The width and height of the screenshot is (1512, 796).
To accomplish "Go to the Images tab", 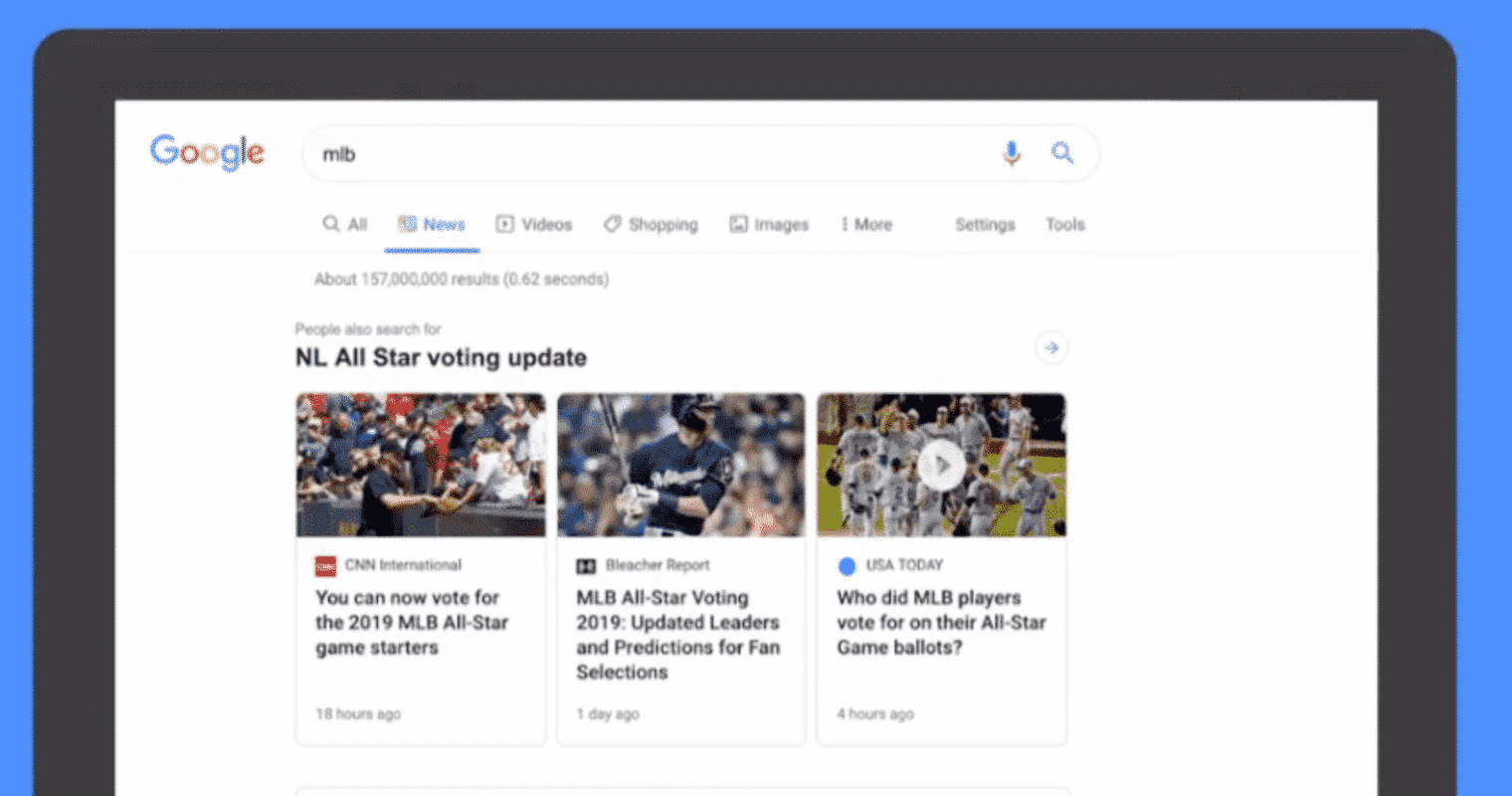I will click(769, 225).
